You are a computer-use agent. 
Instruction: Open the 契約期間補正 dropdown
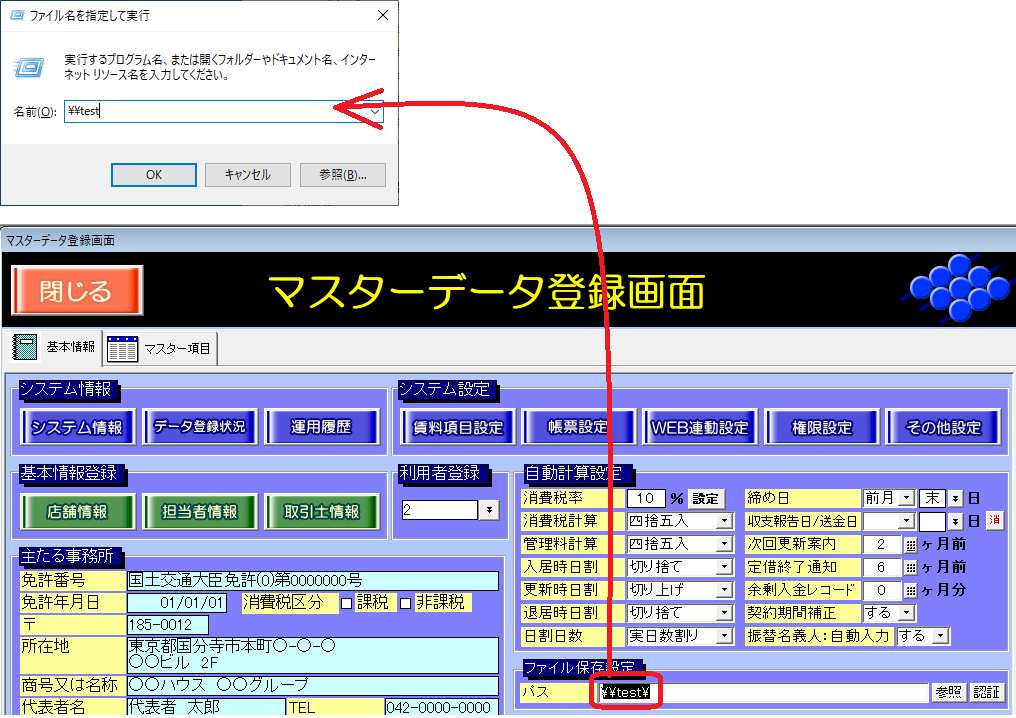pos(906,612)
